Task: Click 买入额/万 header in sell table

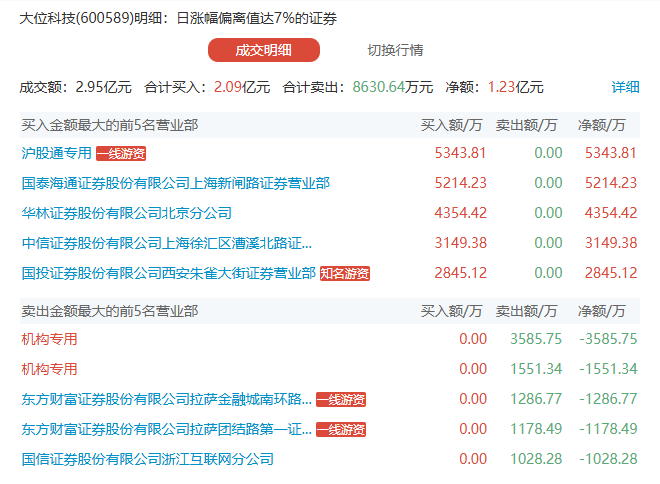Action: [x=451, y=311]
